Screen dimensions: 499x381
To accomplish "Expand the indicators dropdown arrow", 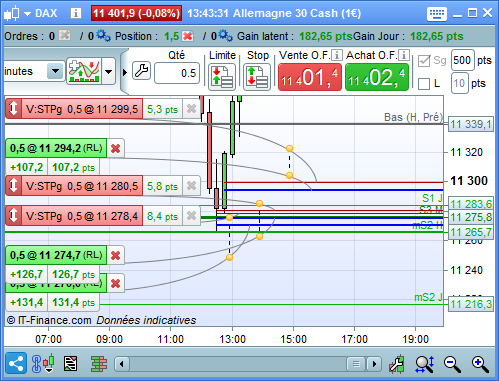I will [x=109, y=71].
